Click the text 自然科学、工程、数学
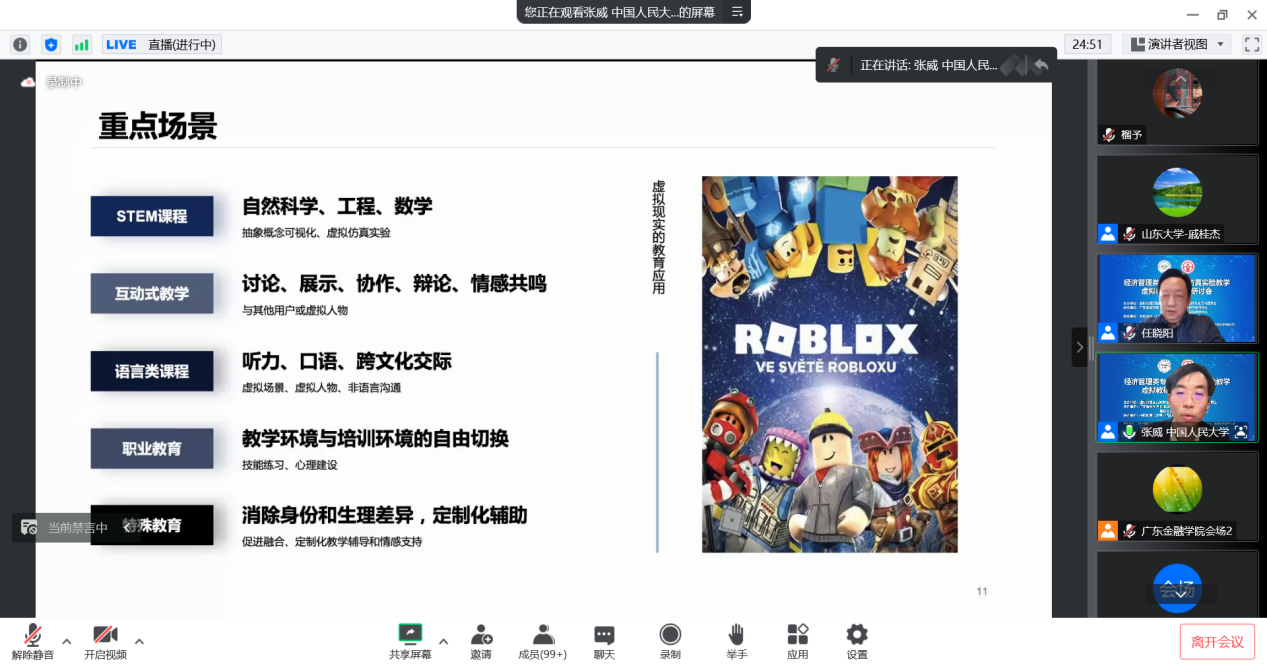Viewport: 1267px width, 664px height. pos(337,206)
